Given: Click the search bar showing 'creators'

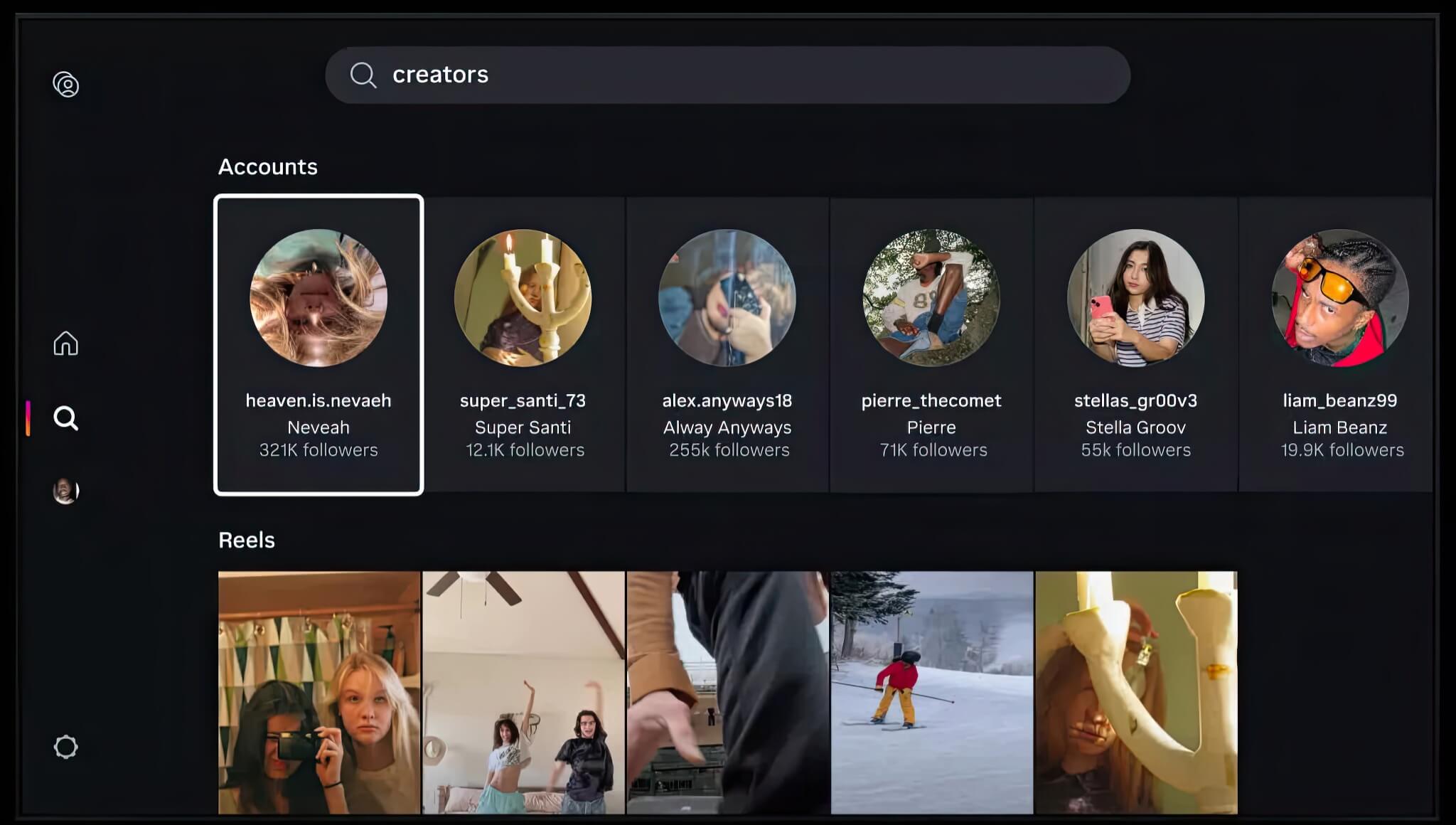Looking at the screenshot, I should click(x=728, y=75).
